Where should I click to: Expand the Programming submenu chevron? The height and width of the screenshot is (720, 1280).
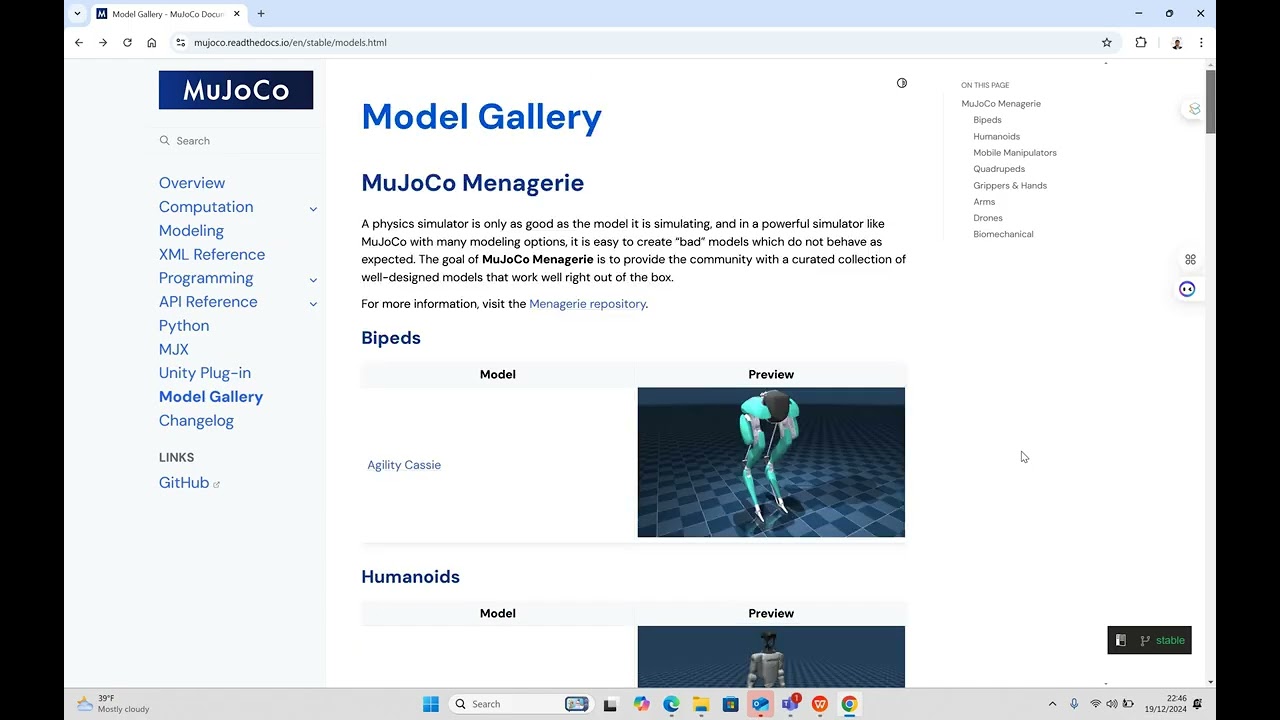[x=313, y=280]
